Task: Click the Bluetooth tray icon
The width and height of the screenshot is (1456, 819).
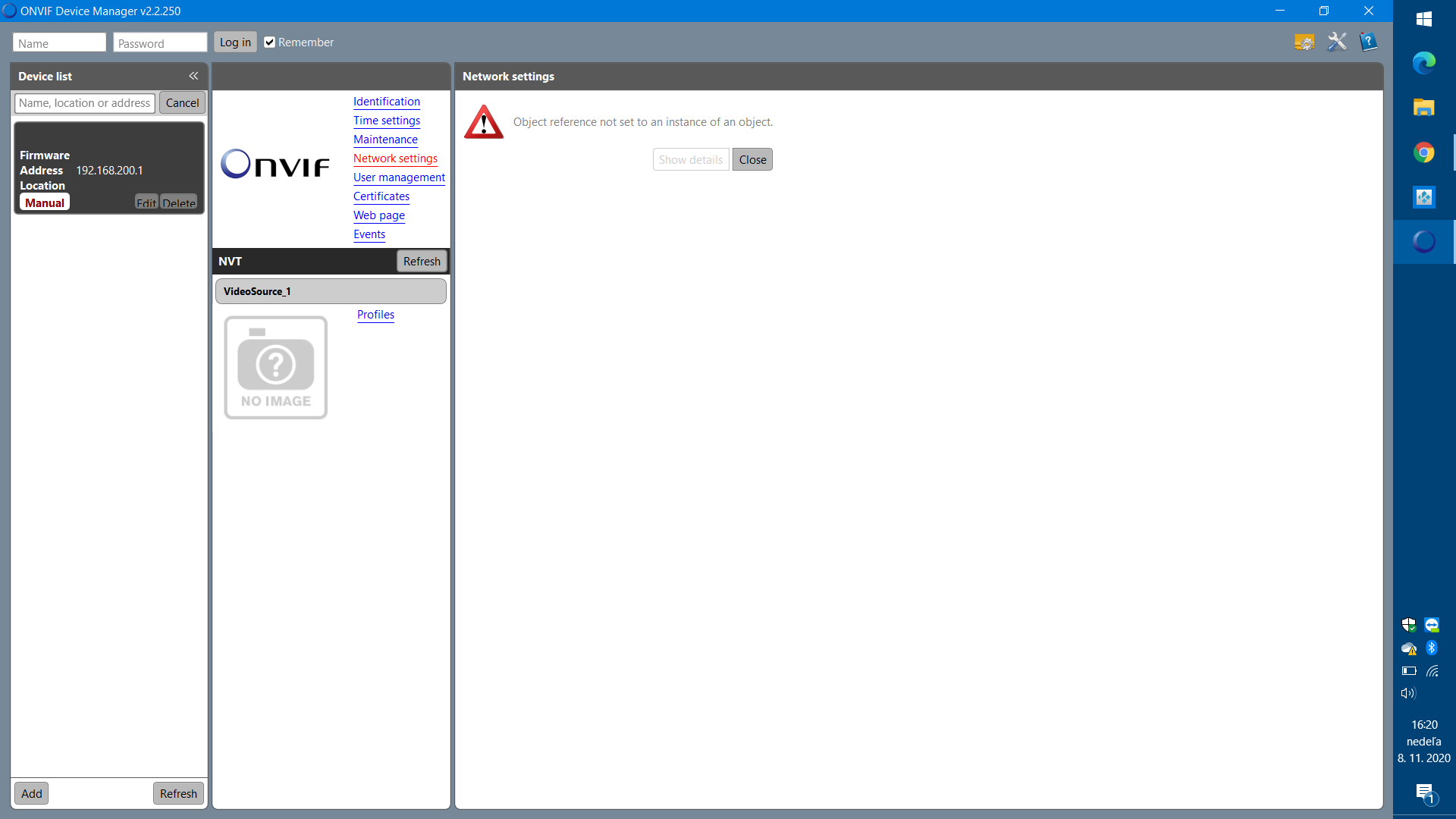Action: click(1432, 648)
